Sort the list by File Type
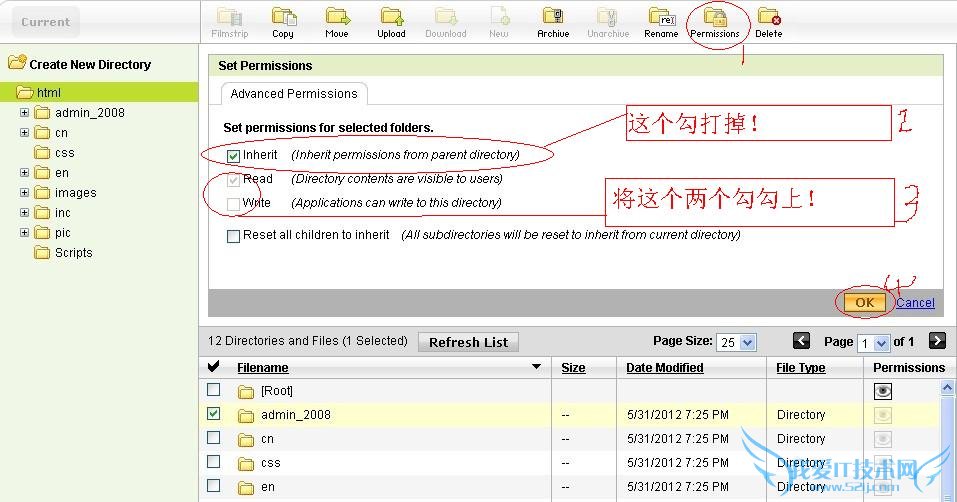Screen dimensions: 957x502 (801, 368)
